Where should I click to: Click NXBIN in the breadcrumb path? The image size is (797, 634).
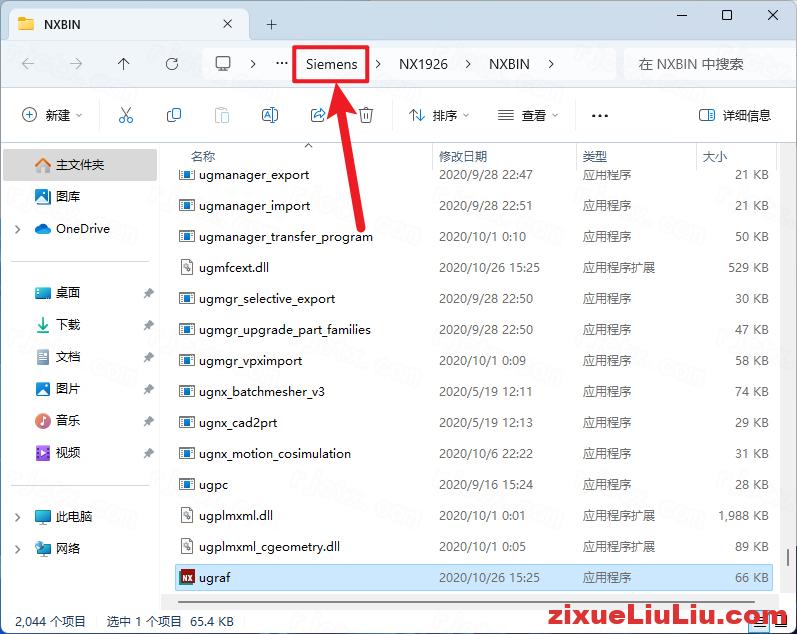[509, 64]
